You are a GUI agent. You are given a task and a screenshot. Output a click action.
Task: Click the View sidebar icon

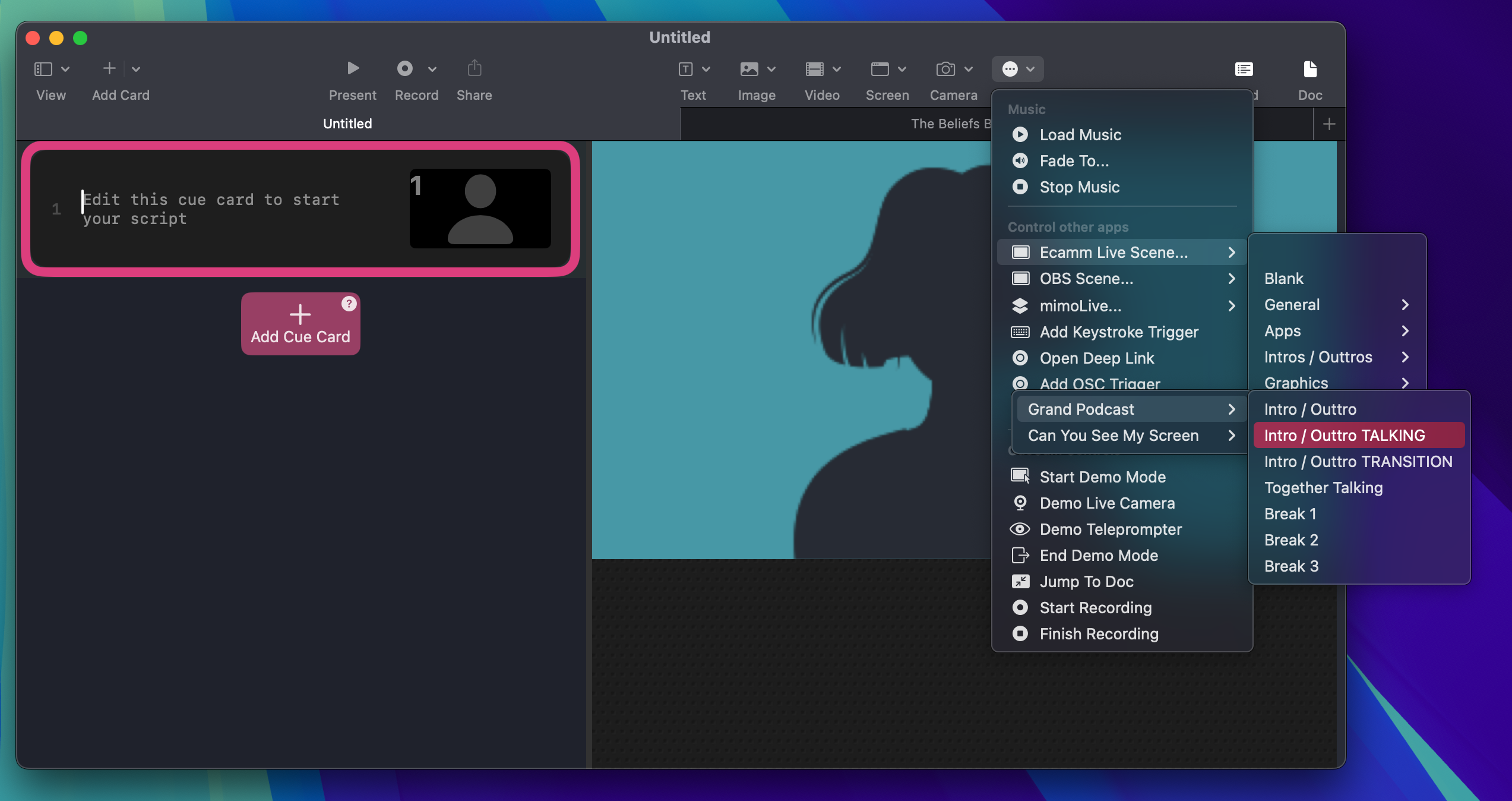click(x=43, y=69)
